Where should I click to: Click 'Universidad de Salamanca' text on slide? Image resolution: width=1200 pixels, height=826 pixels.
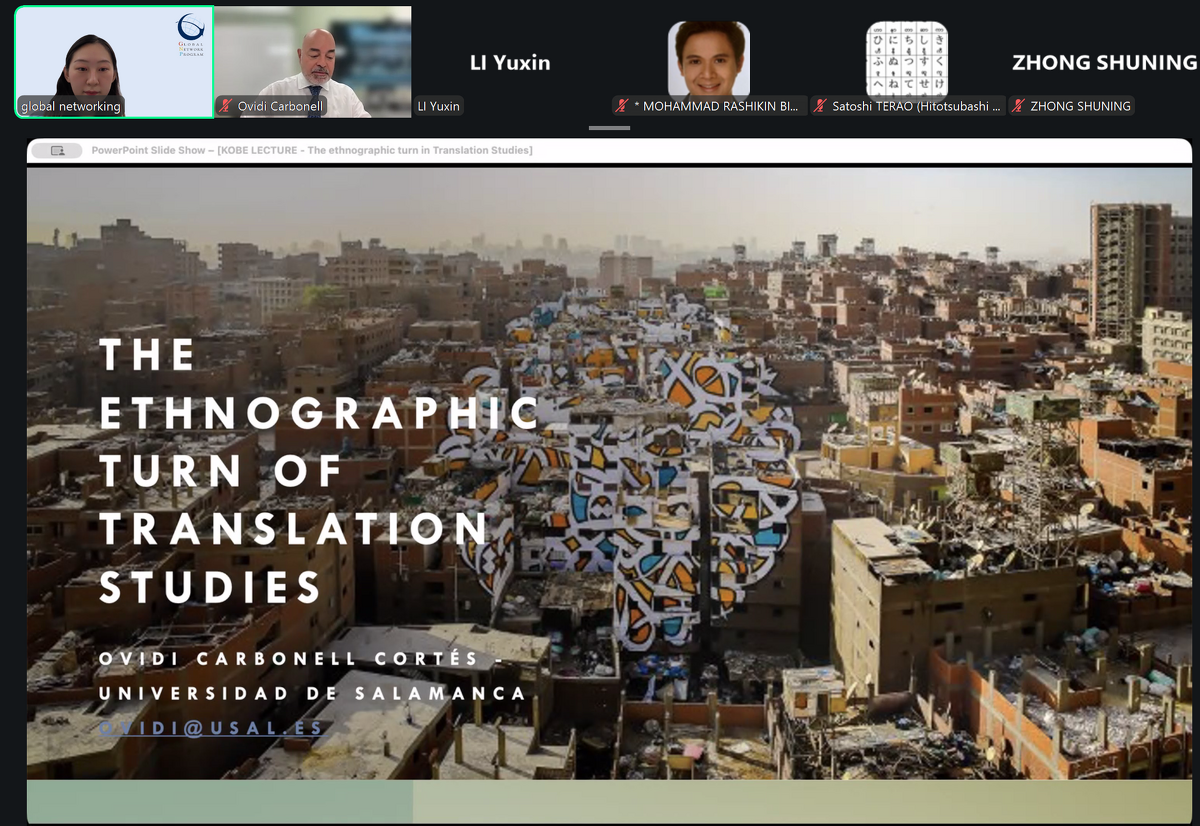click(311, 693)
